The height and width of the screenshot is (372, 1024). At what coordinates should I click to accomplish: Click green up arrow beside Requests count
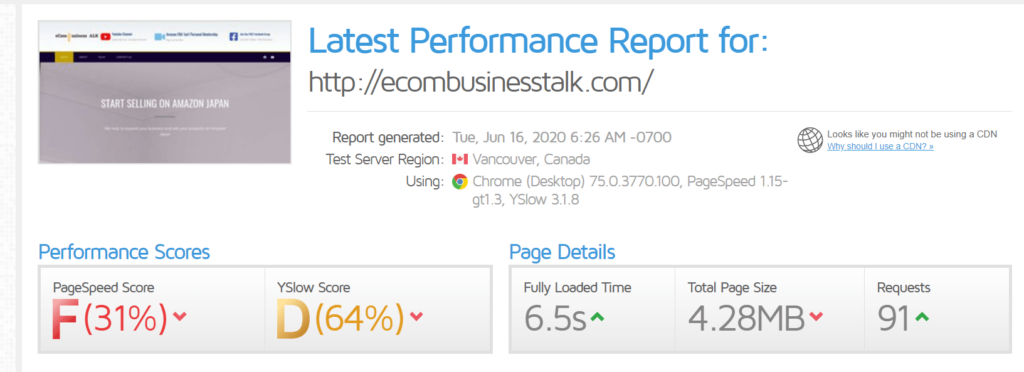click(921, 317)
